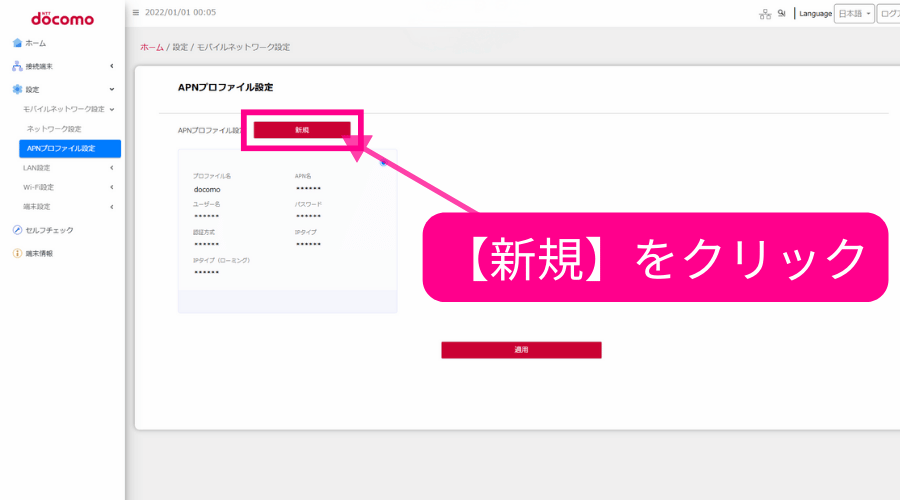
Task: Expand the 端末設定 chevron
Action: coord(111,207)
